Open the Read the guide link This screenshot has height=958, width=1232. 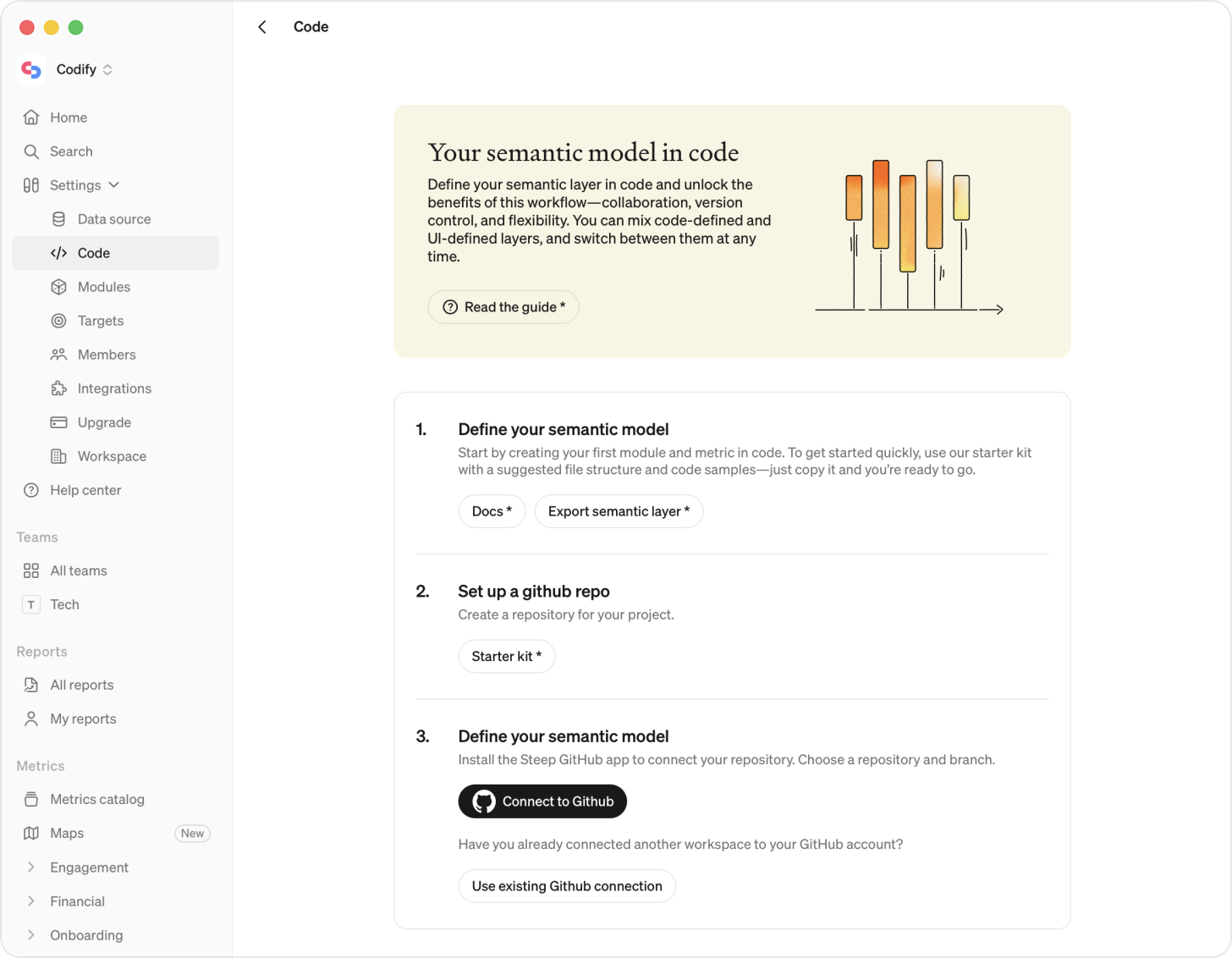pos(503,306)
